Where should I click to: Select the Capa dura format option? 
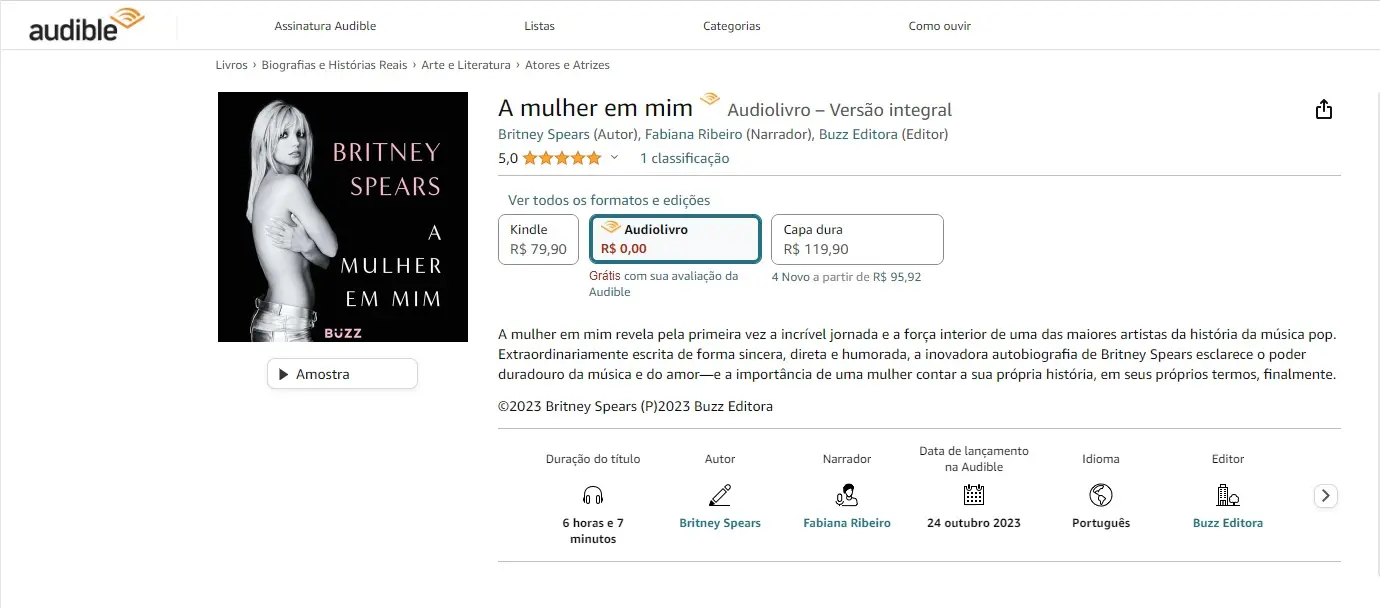pos(856,239)
